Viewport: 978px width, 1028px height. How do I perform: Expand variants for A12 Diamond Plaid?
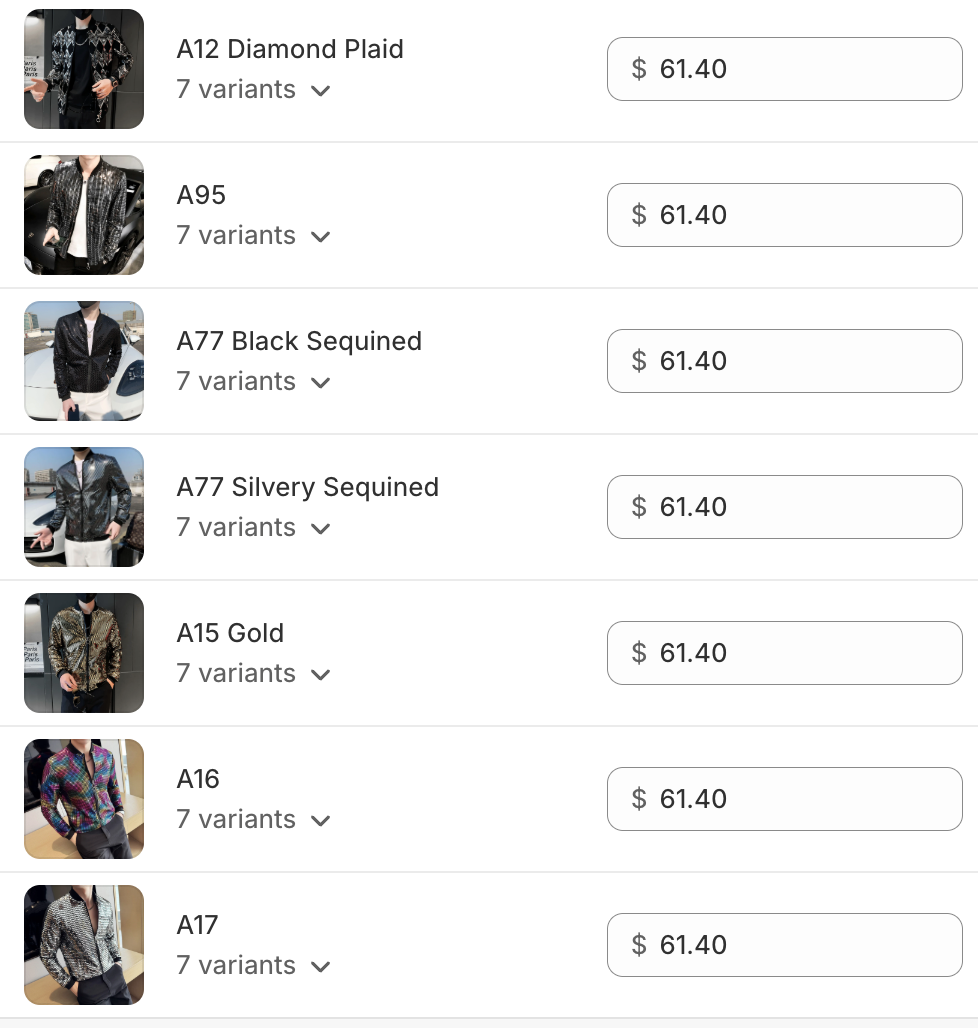320,90
